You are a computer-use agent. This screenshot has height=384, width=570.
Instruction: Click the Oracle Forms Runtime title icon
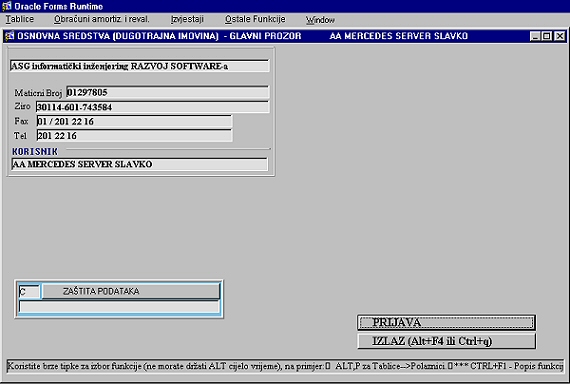[7, 6]
